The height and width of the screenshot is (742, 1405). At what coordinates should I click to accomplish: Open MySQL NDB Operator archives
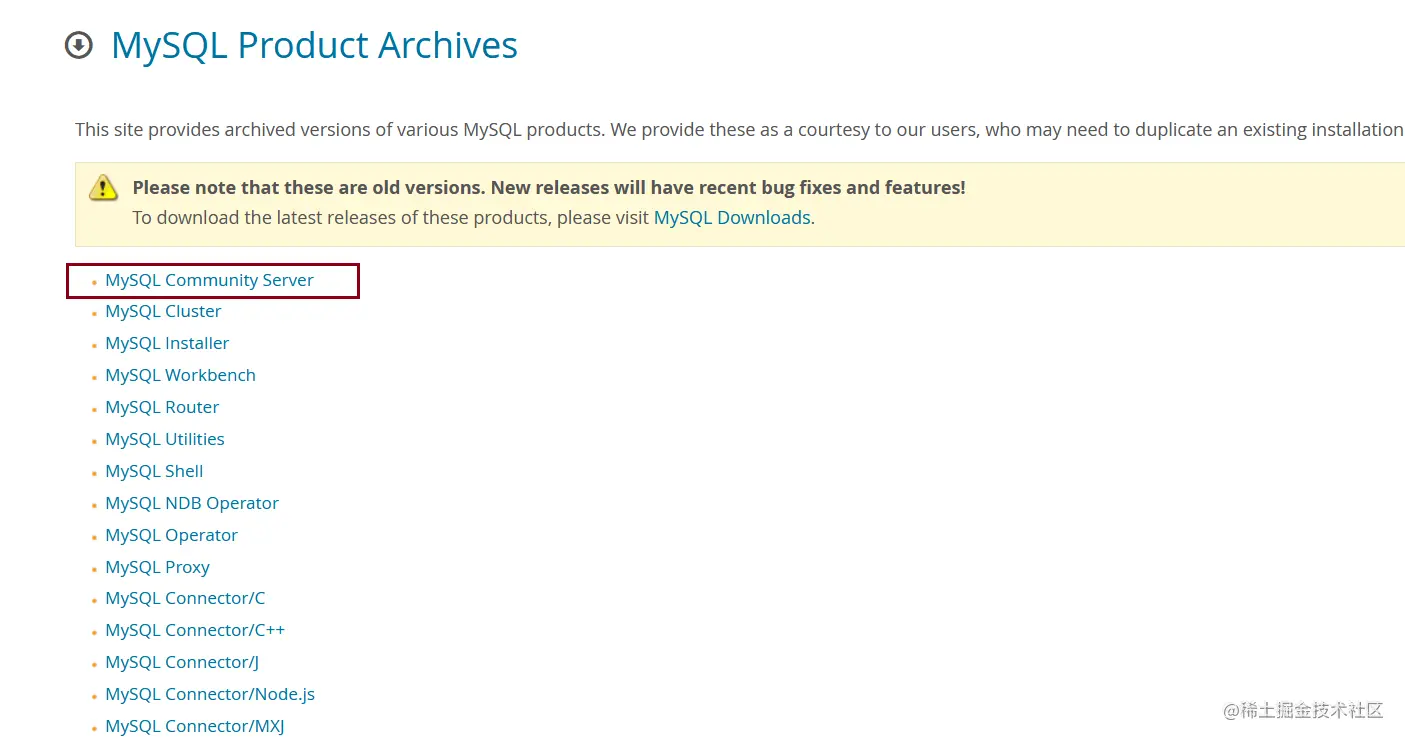(x=192, y=504)
